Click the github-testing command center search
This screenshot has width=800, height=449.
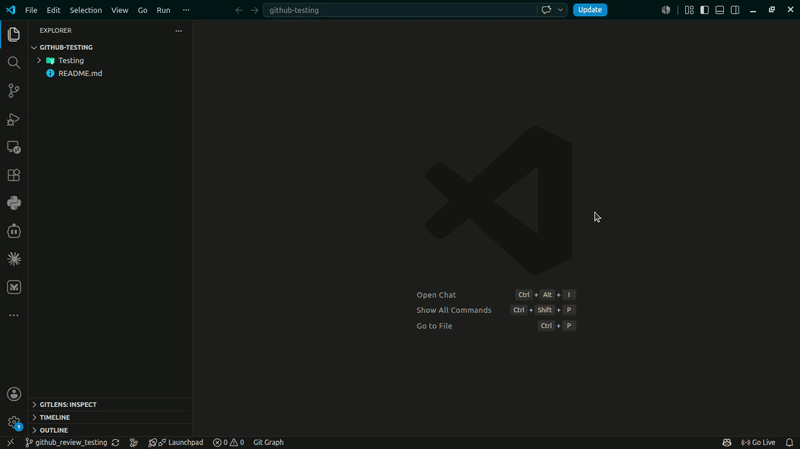[x=399, y=10]
